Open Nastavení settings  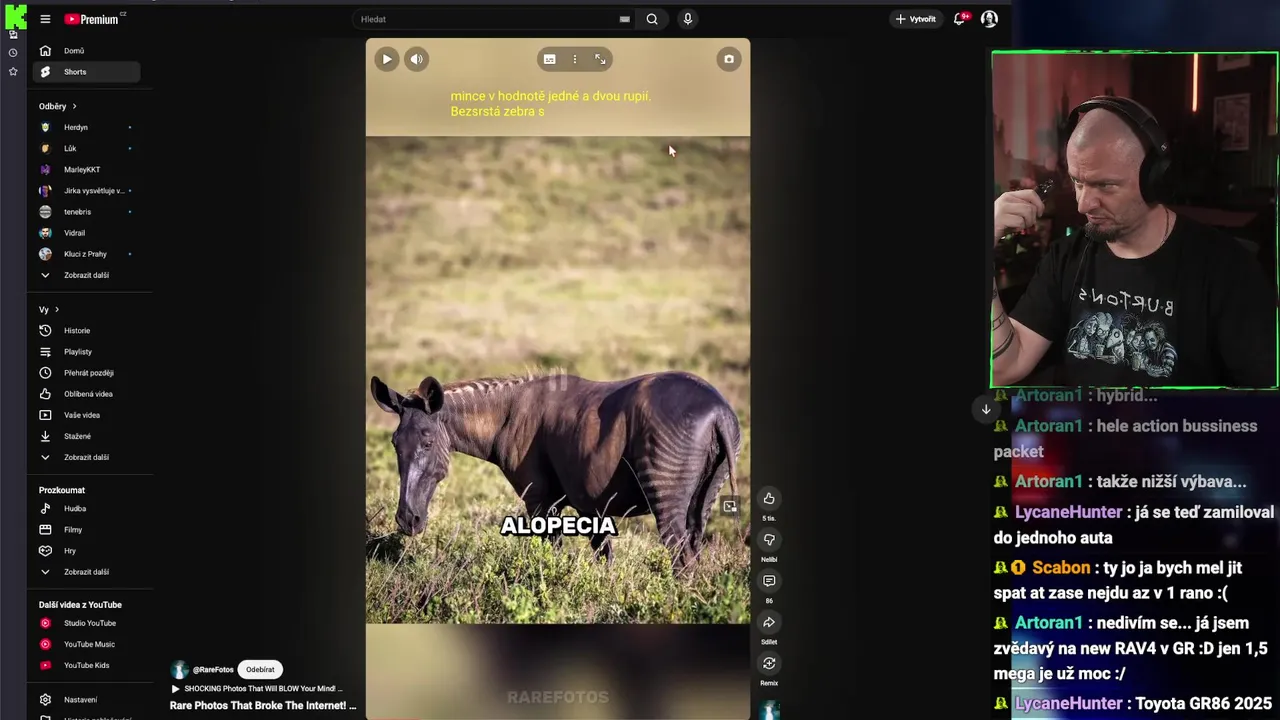(86, 699)
